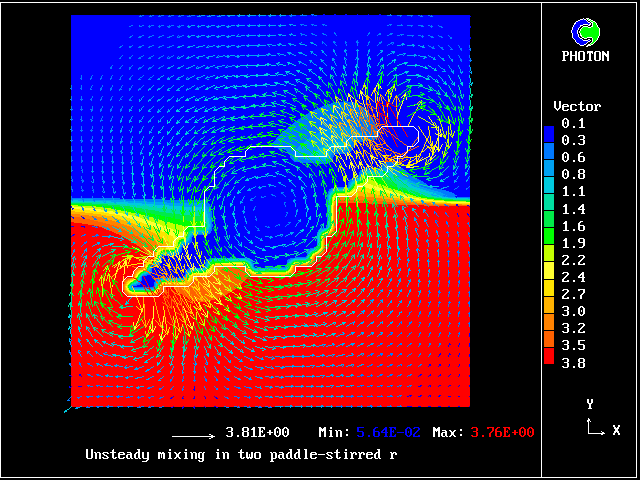Select the orange 3.0 legend color
The height and width of the screenshot is (480, 640).
click(548, 311)
